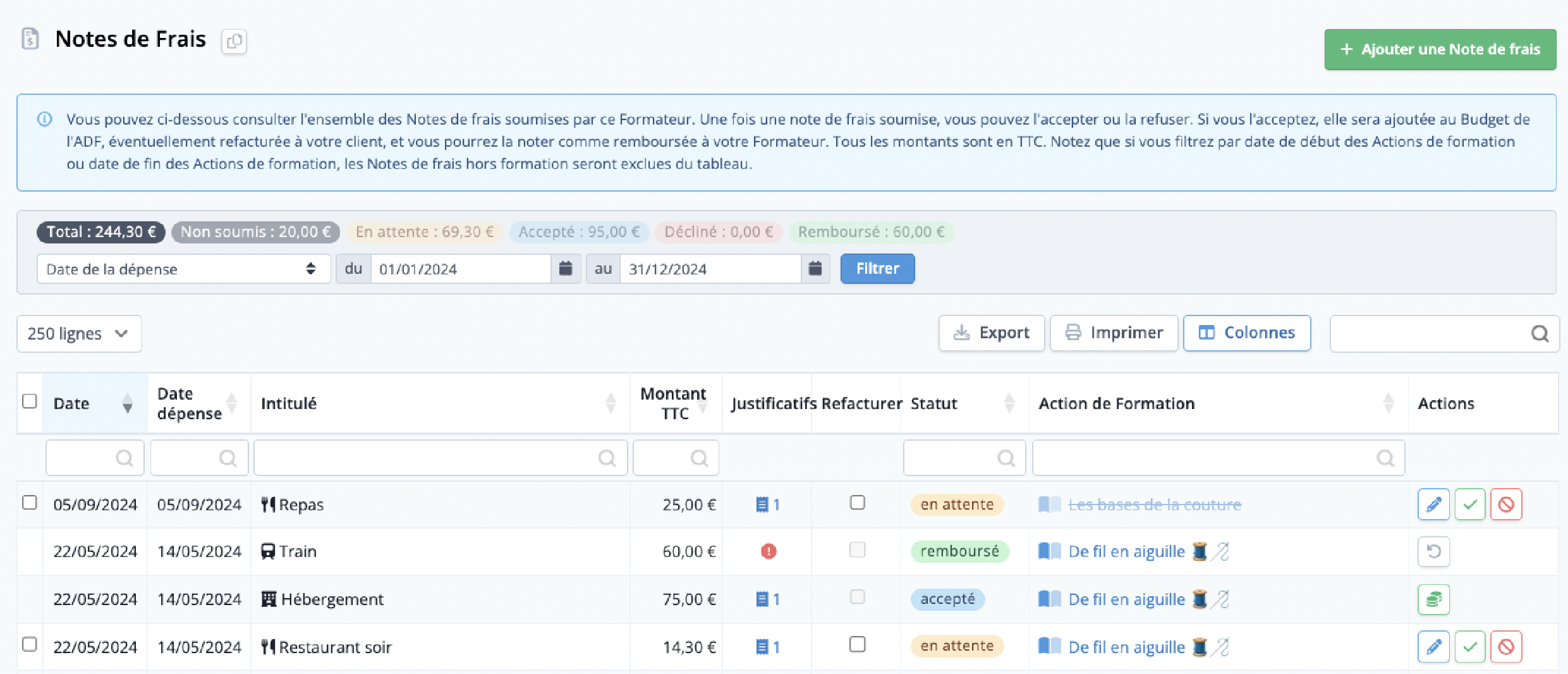Mark the Hébergement expense as reimbursed with coins icon

[x=1433, y=599]
